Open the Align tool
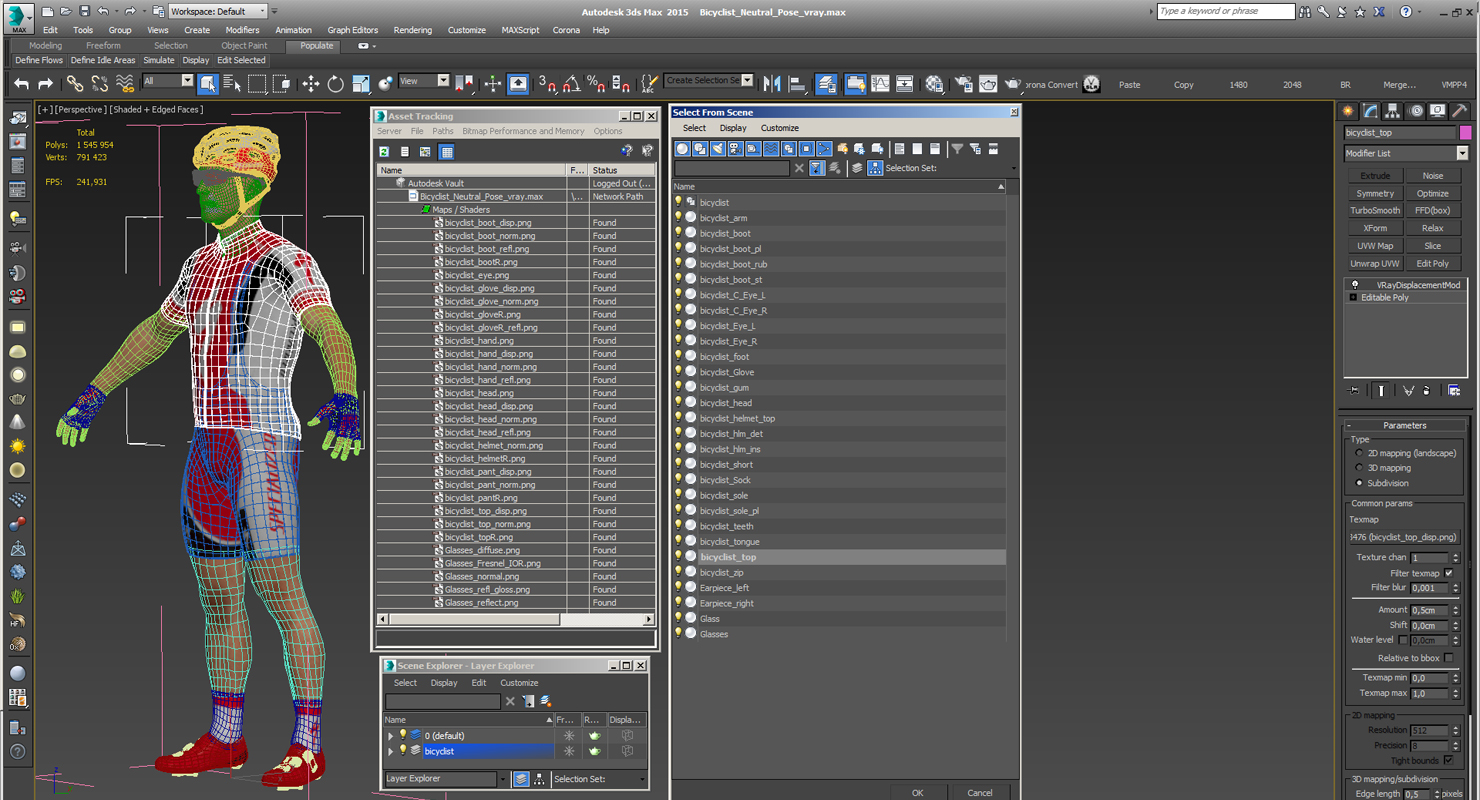1480x800 pixels. (x=797, y=84)
